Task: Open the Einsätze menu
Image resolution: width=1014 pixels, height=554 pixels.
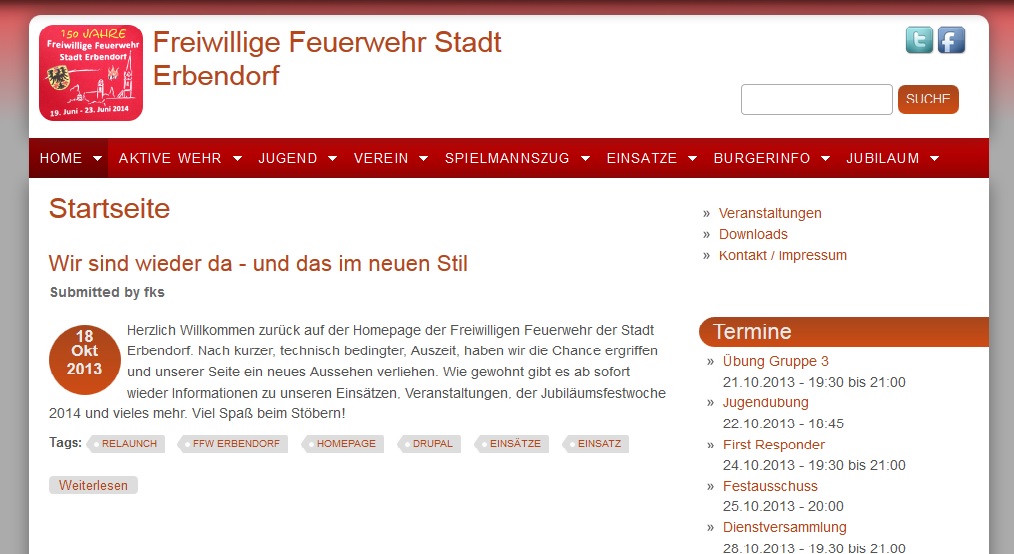Action: [642, 158]
